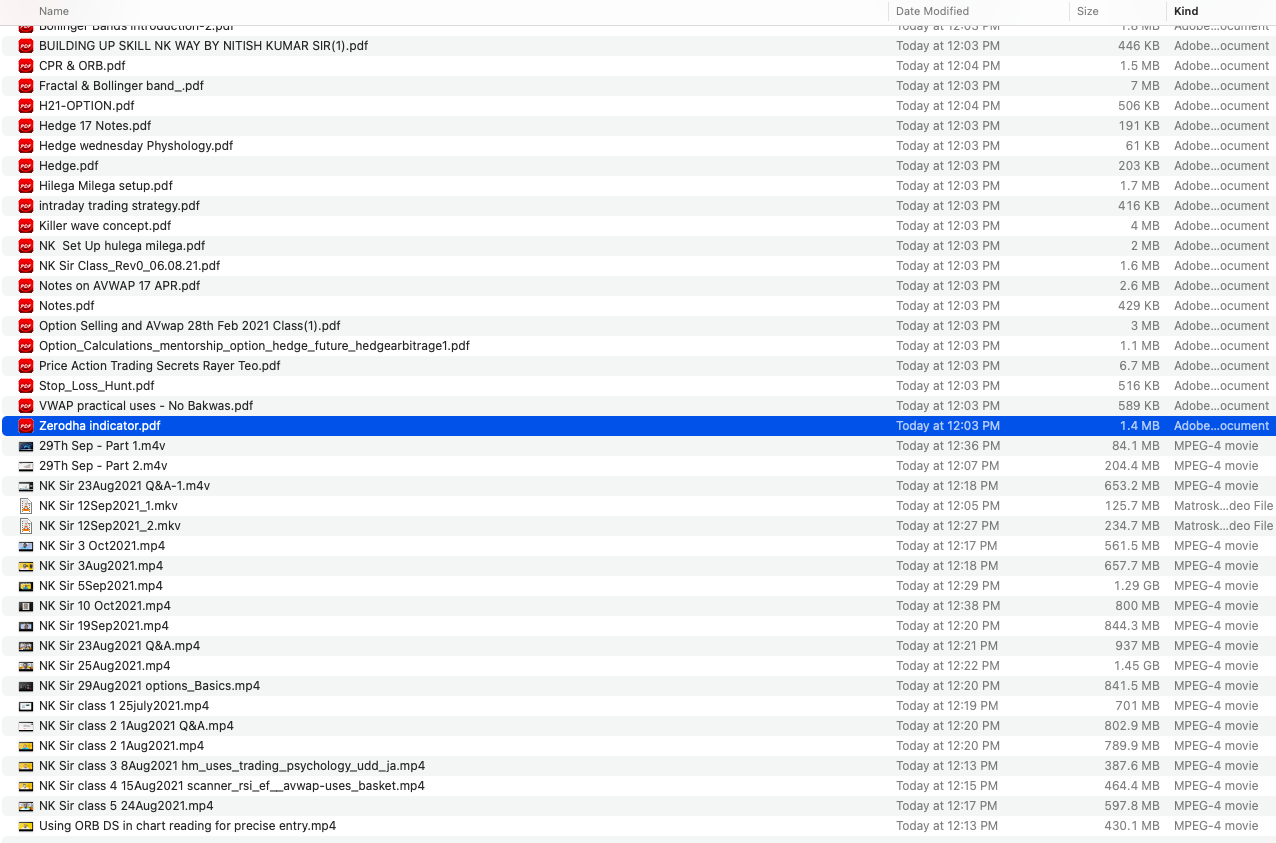Click the thumbnail of NK Sir 29Aug2021 options_Basics.mp4
This screenshot has height=843, width=1276.
pos(26,686)
